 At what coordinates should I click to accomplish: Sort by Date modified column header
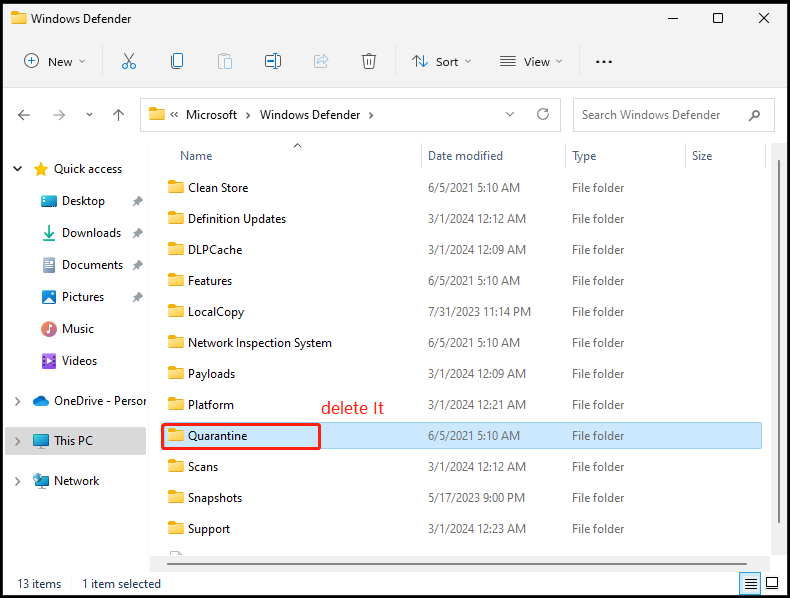(465, 156)
